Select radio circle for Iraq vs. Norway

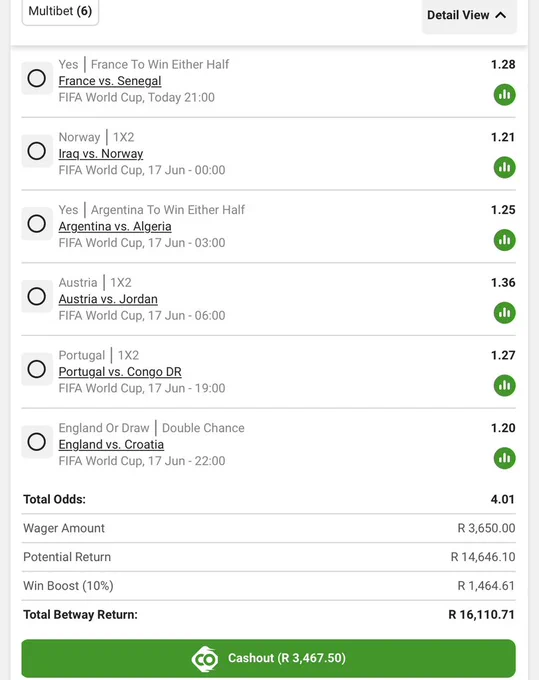point(37,151)
